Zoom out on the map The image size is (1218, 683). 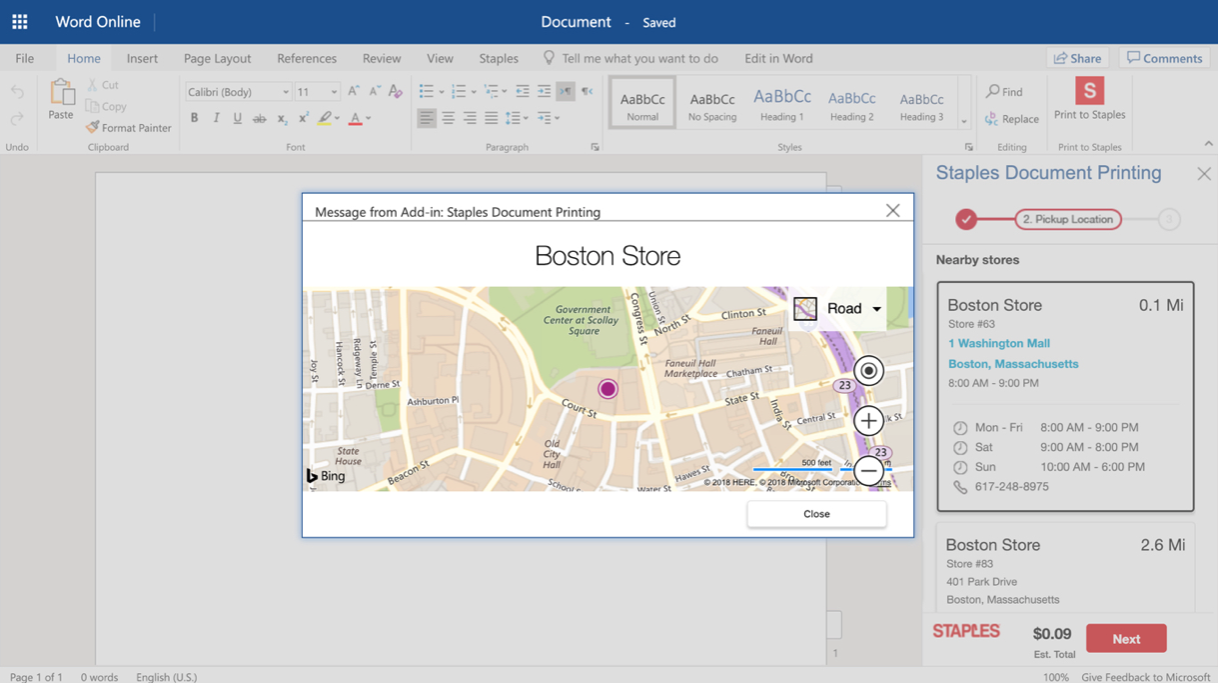click(x=868, y=470)
